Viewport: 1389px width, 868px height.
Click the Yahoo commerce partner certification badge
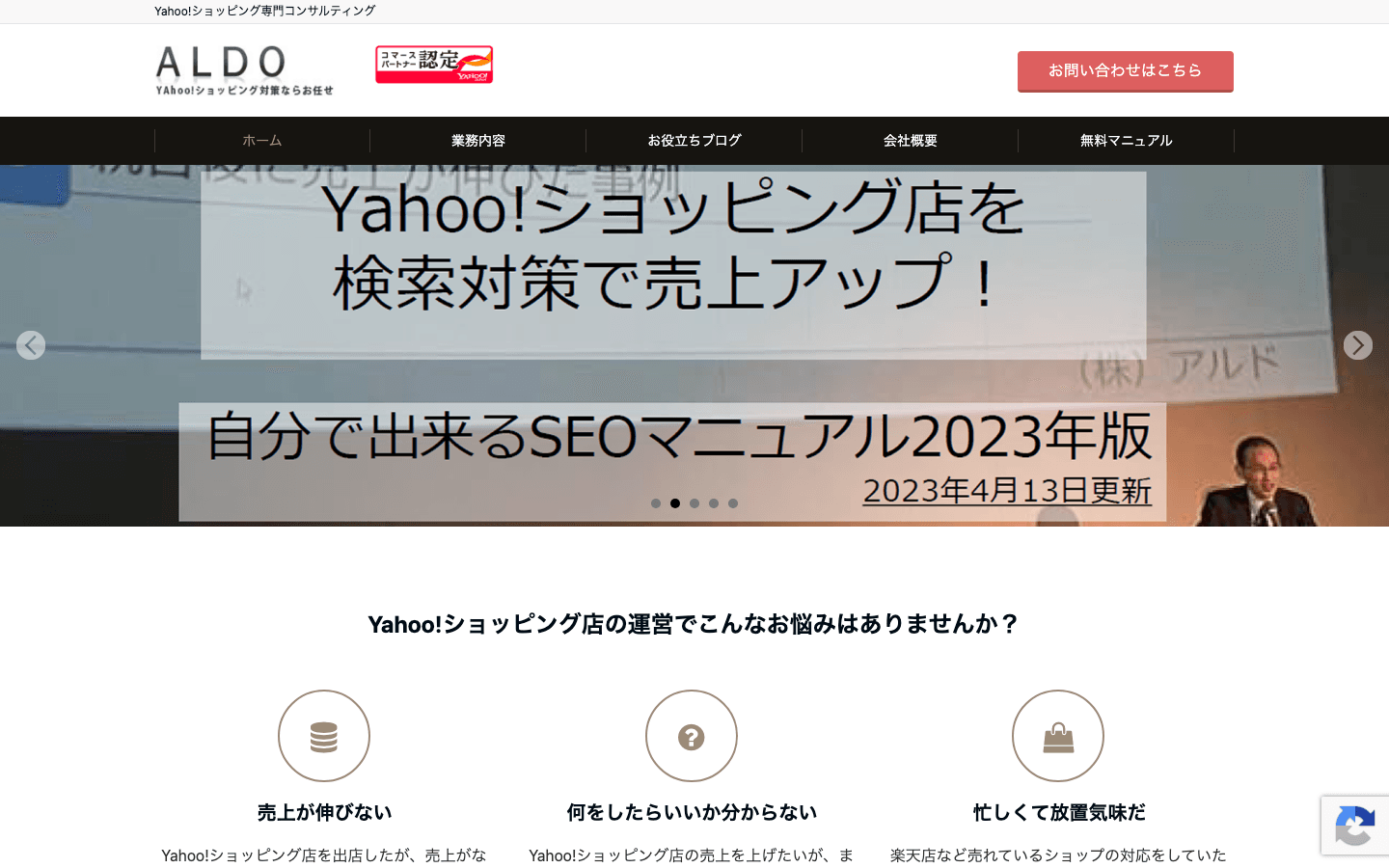(x=434, y=65)
